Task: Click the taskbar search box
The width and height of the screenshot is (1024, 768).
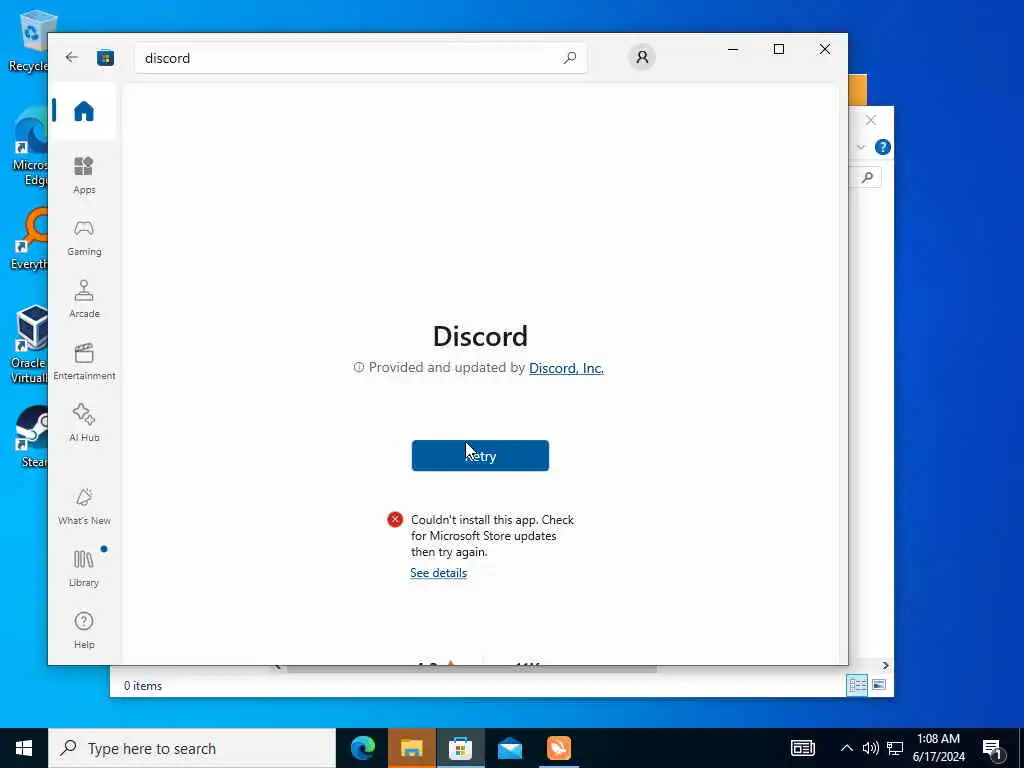Action: tap(192, 748)
